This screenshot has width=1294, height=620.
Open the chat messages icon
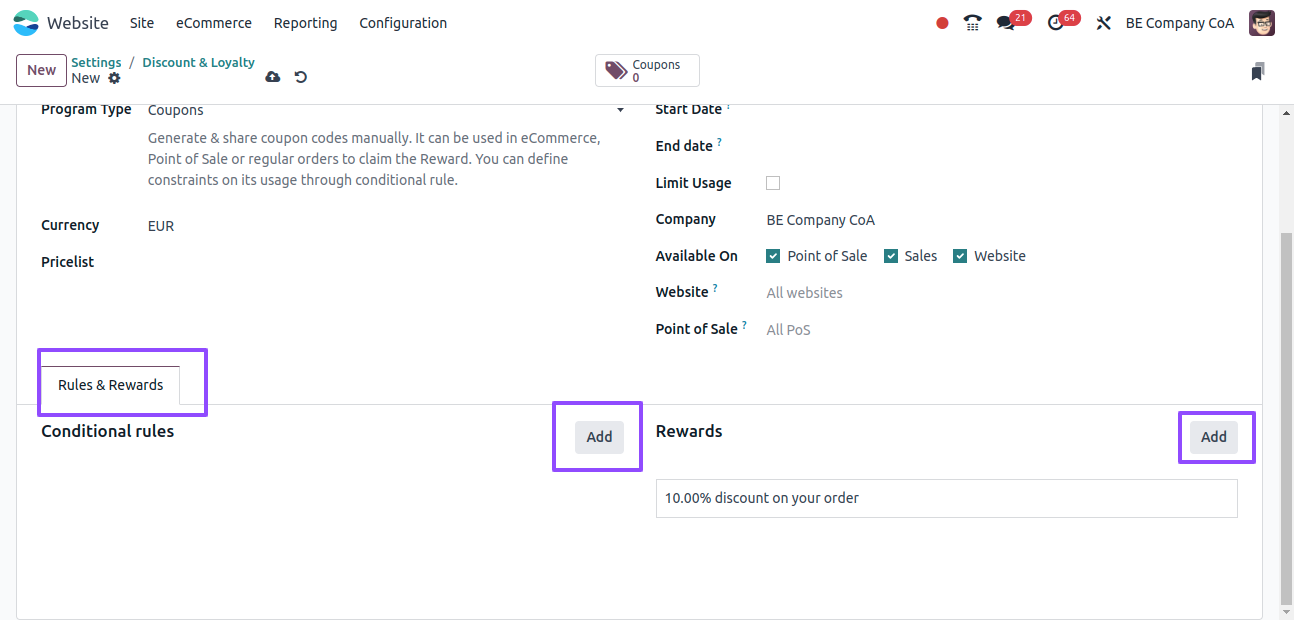click(x=1006, y=23)
